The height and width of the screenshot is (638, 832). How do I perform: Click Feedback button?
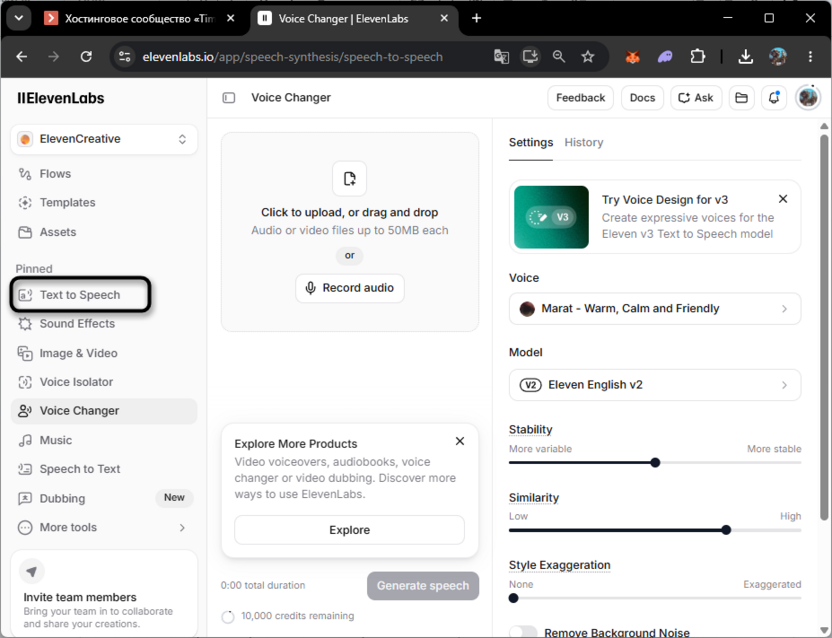click(580, 98)
